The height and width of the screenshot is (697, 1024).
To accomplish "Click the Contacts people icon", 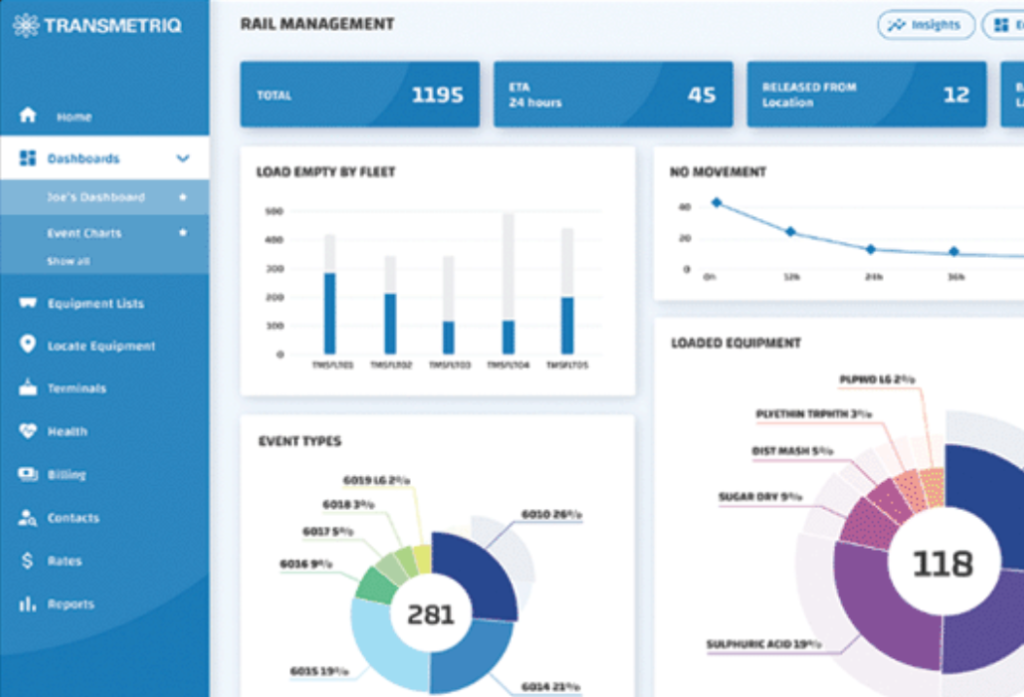I will coord(28,518).
